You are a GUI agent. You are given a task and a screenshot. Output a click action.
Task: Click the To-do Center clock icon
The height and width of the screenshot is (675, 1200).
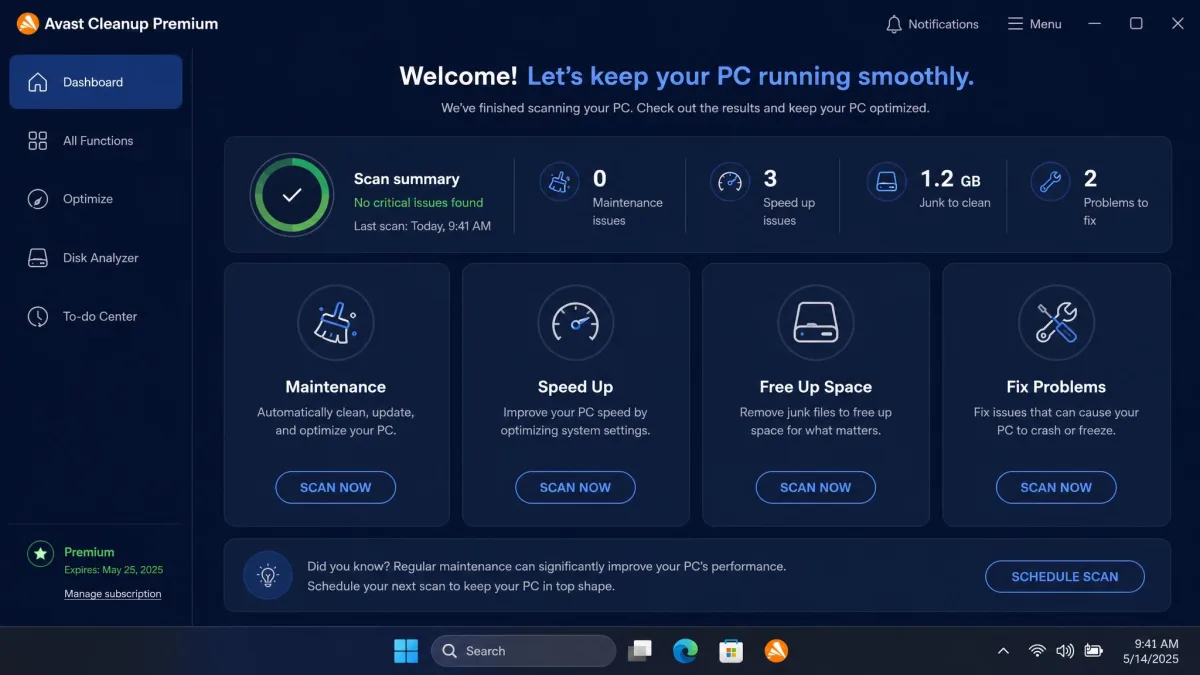tap(38, 316)
